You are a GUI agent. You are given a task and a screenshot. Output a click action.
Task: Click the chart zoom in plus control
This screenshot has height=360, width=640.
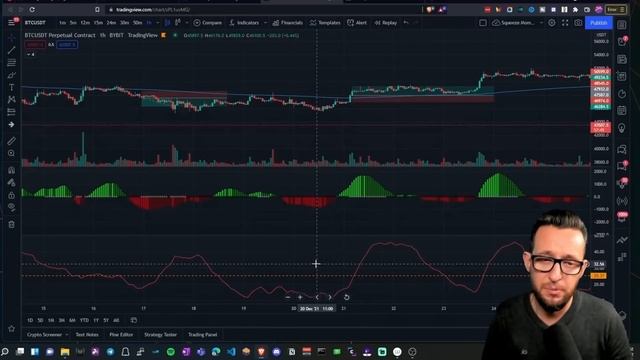coord(300,298)
